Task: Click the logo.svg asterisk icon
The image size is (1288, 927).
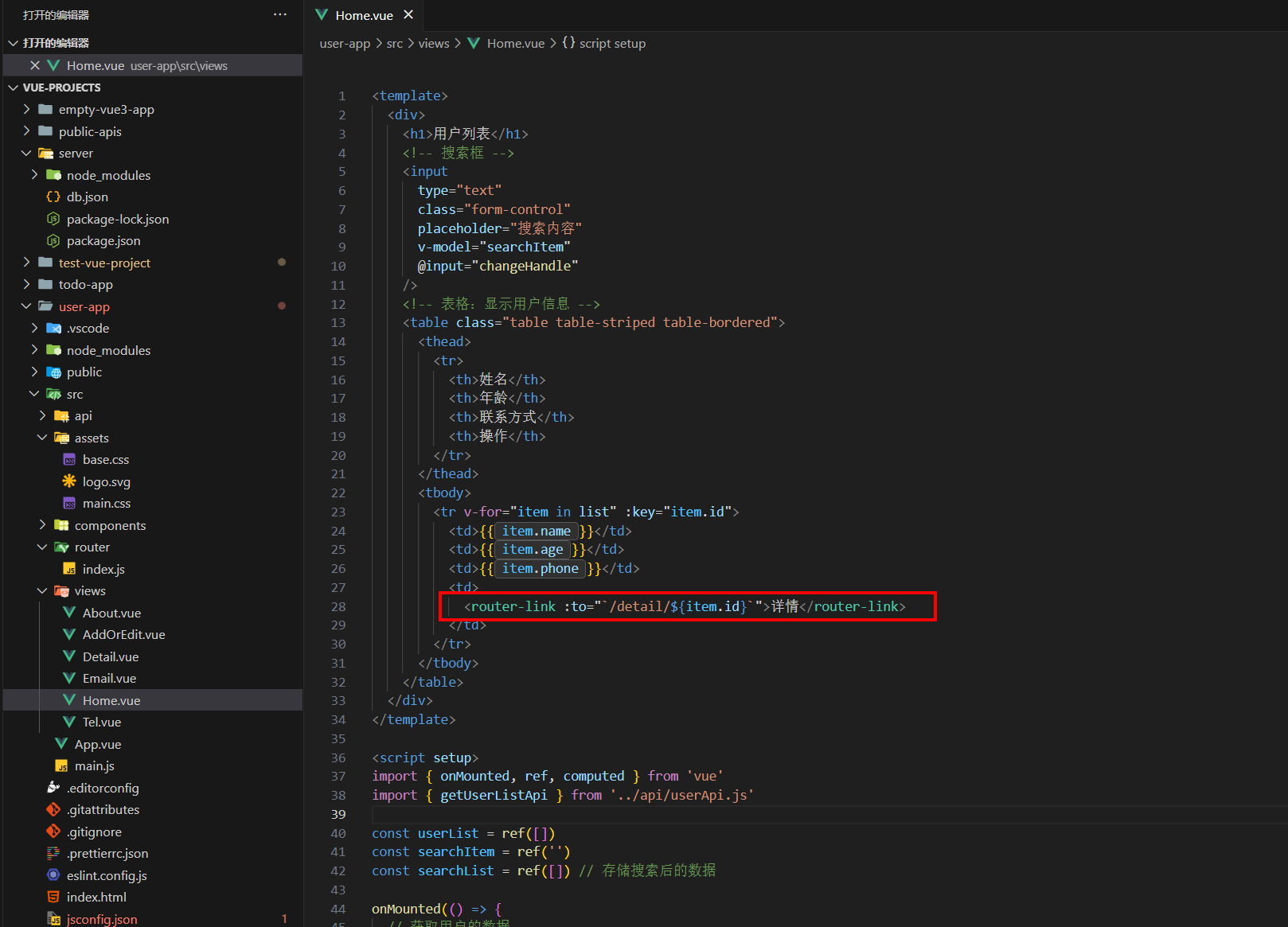Action: [69, 481]
